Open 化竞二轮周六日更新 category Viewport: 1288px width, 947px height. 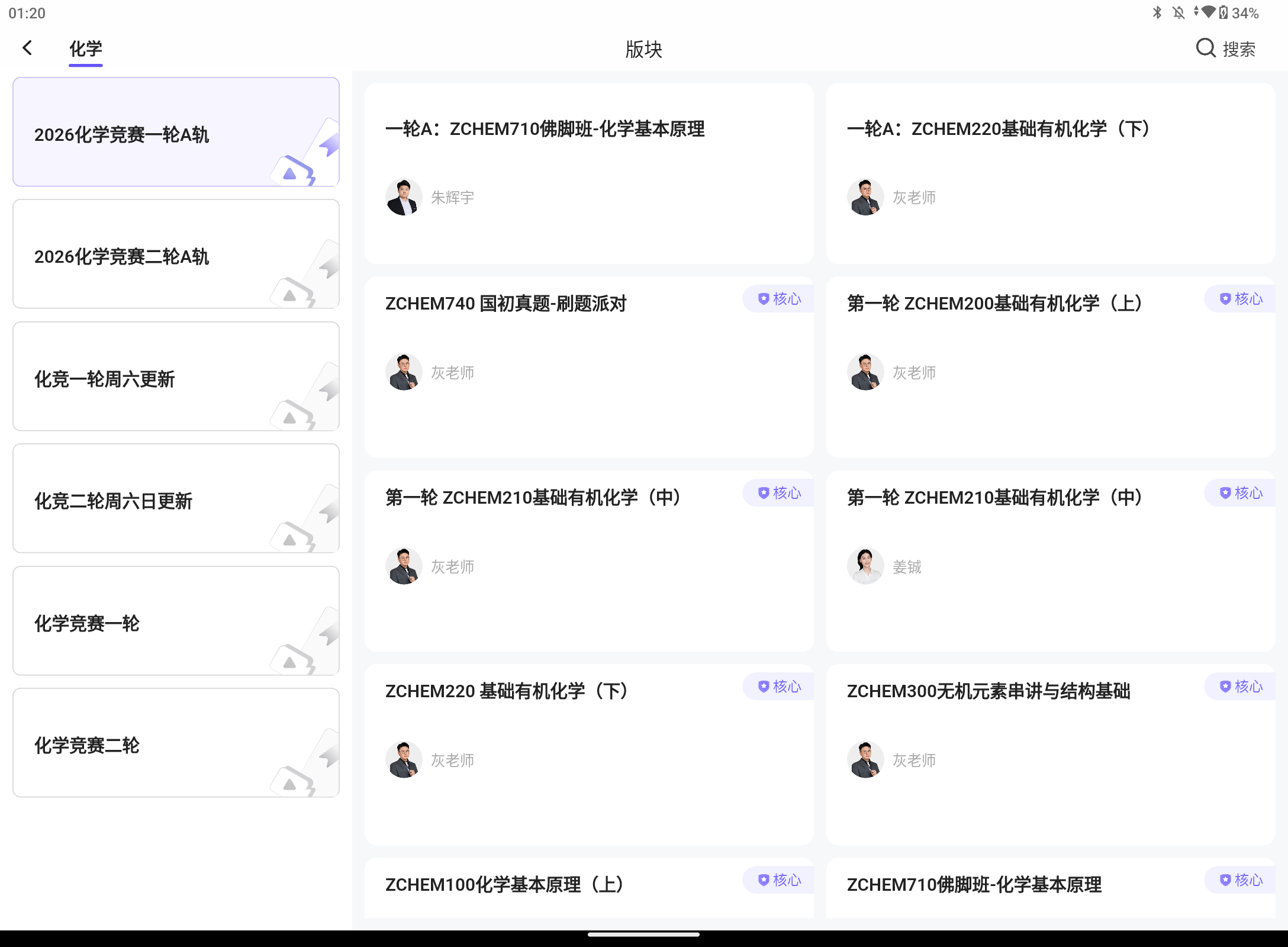pos(176,498)
